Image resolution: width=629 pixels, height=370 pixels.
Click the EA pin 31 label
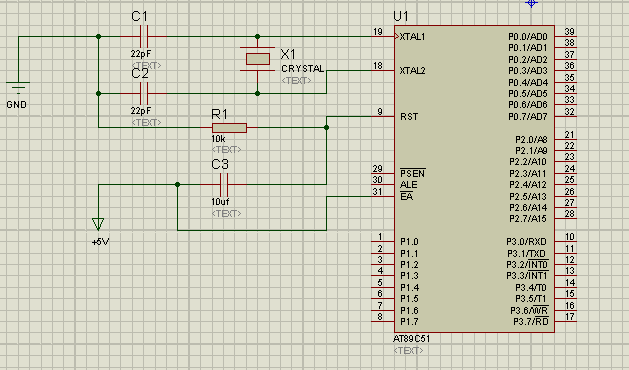(406, 196)
